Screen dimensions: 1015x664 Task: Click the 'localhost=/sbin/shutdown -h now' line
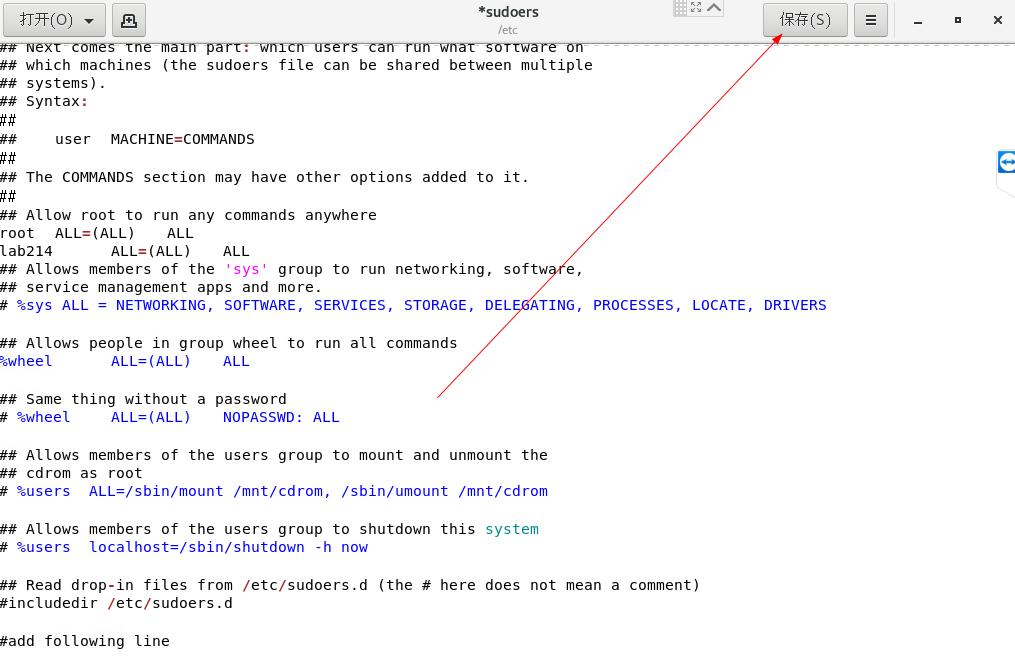tap(184, 548)
